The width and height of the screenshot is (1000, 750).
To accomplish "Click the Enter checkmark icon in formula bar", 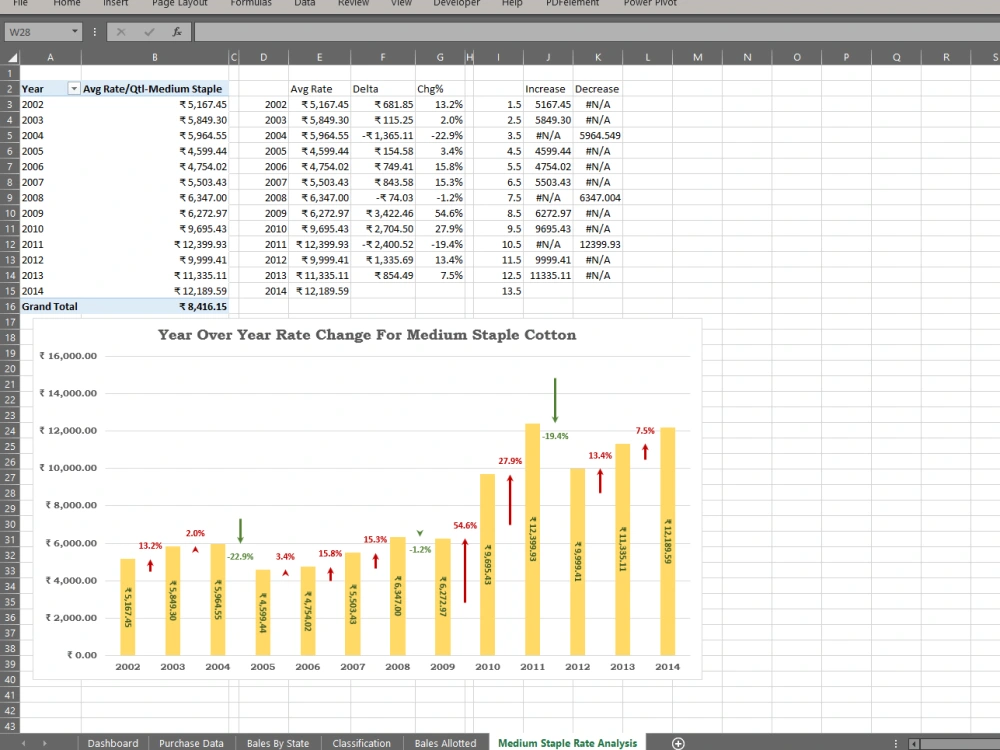I will coord(149,31).
